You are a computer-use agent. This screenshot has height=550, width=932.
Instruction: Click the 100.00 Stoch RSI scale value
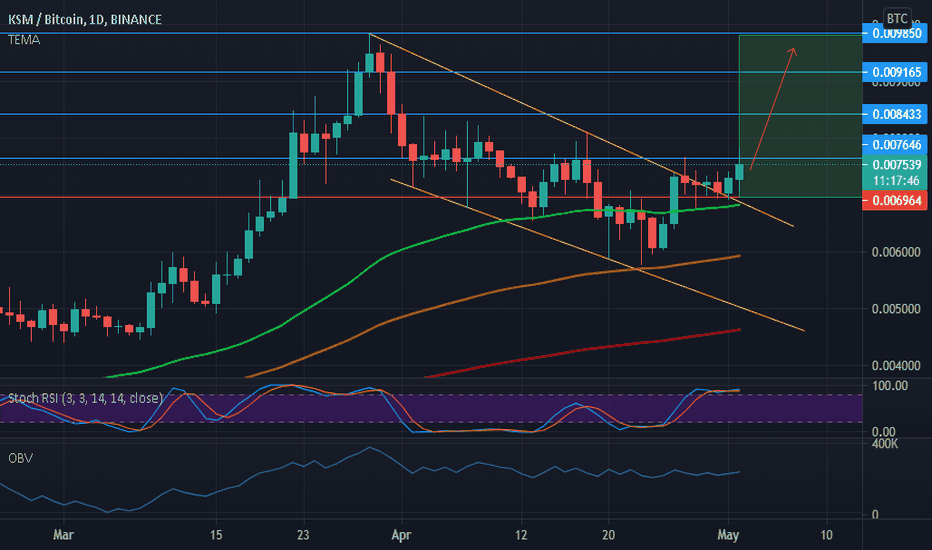890,386
